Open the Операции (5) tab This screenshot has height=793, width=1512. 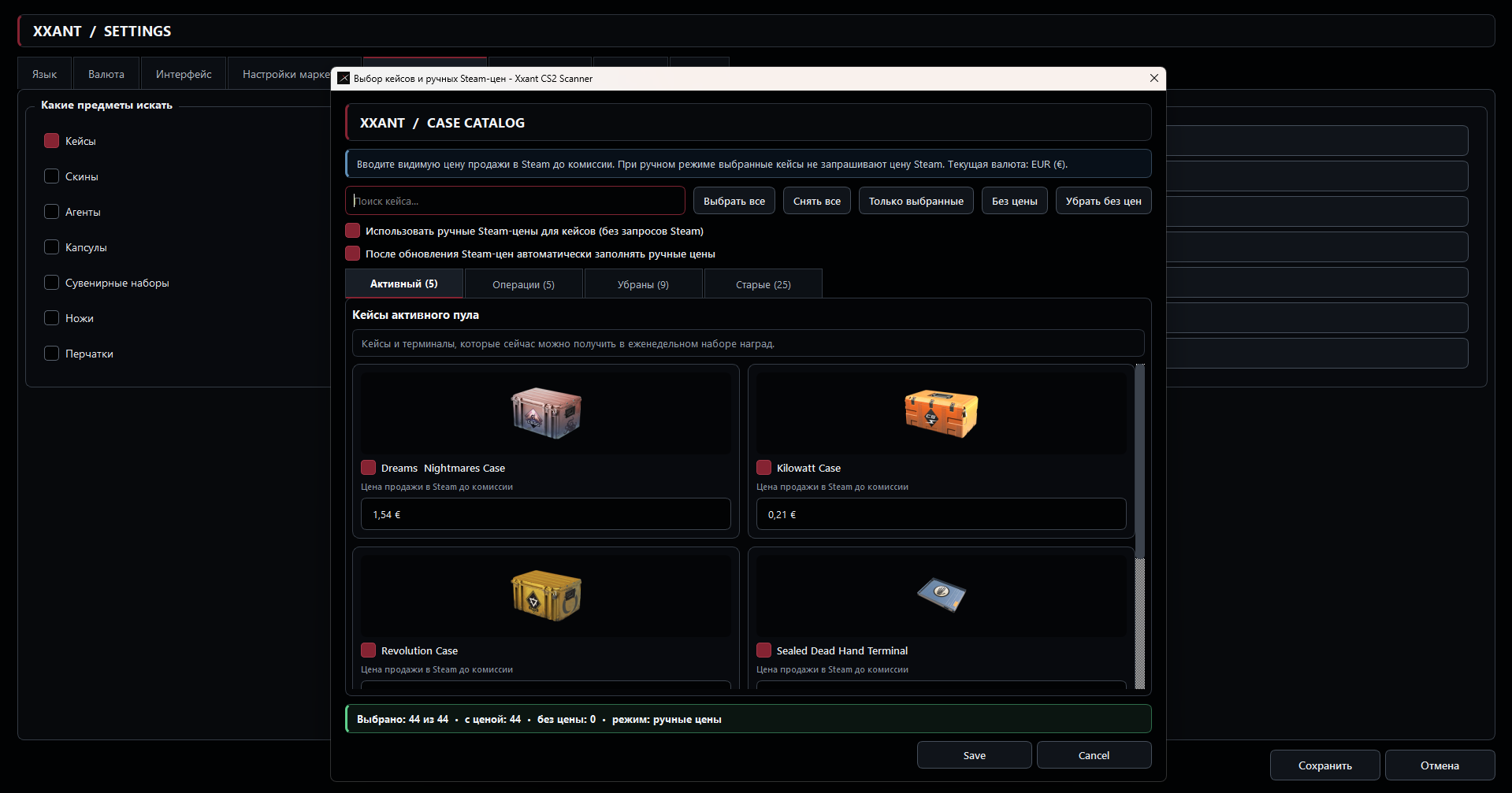(524, 284)
